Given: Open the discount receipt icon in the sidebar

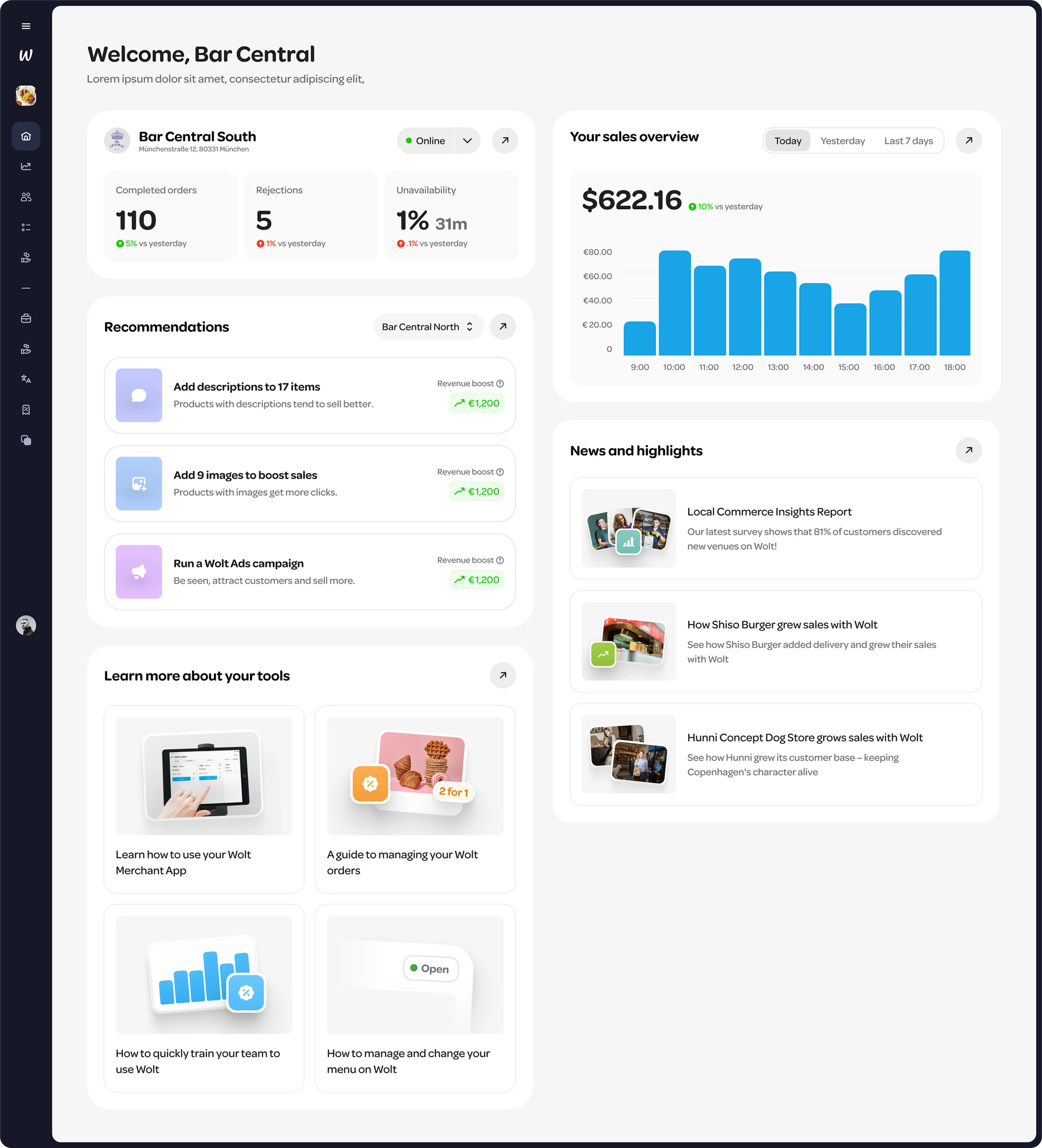Looking at the screenshot, I should (x=26, y=410).
